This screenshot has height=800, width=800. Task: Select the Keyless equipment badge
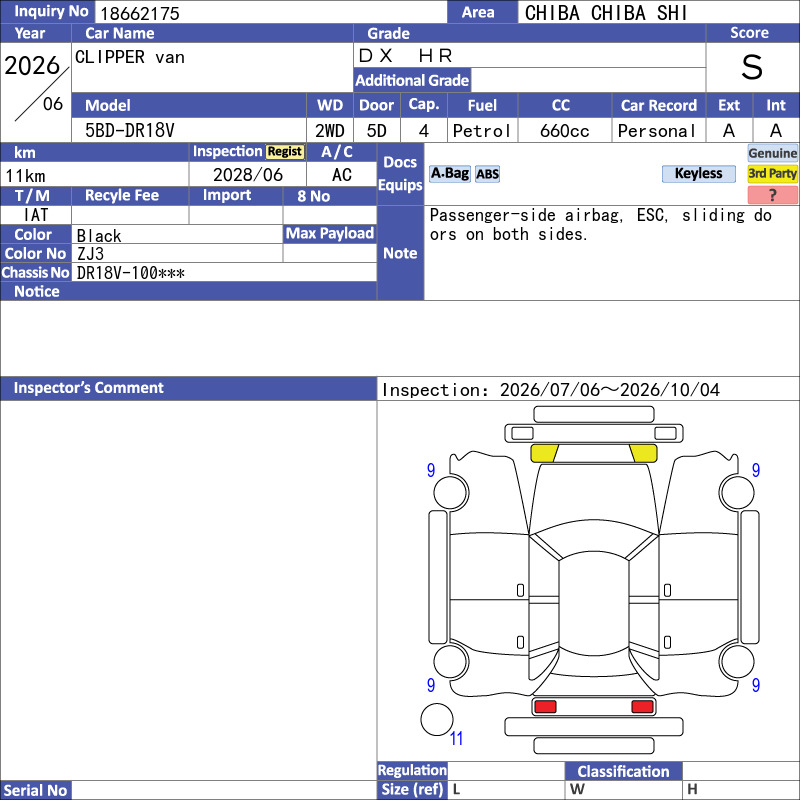click(698, 174)
